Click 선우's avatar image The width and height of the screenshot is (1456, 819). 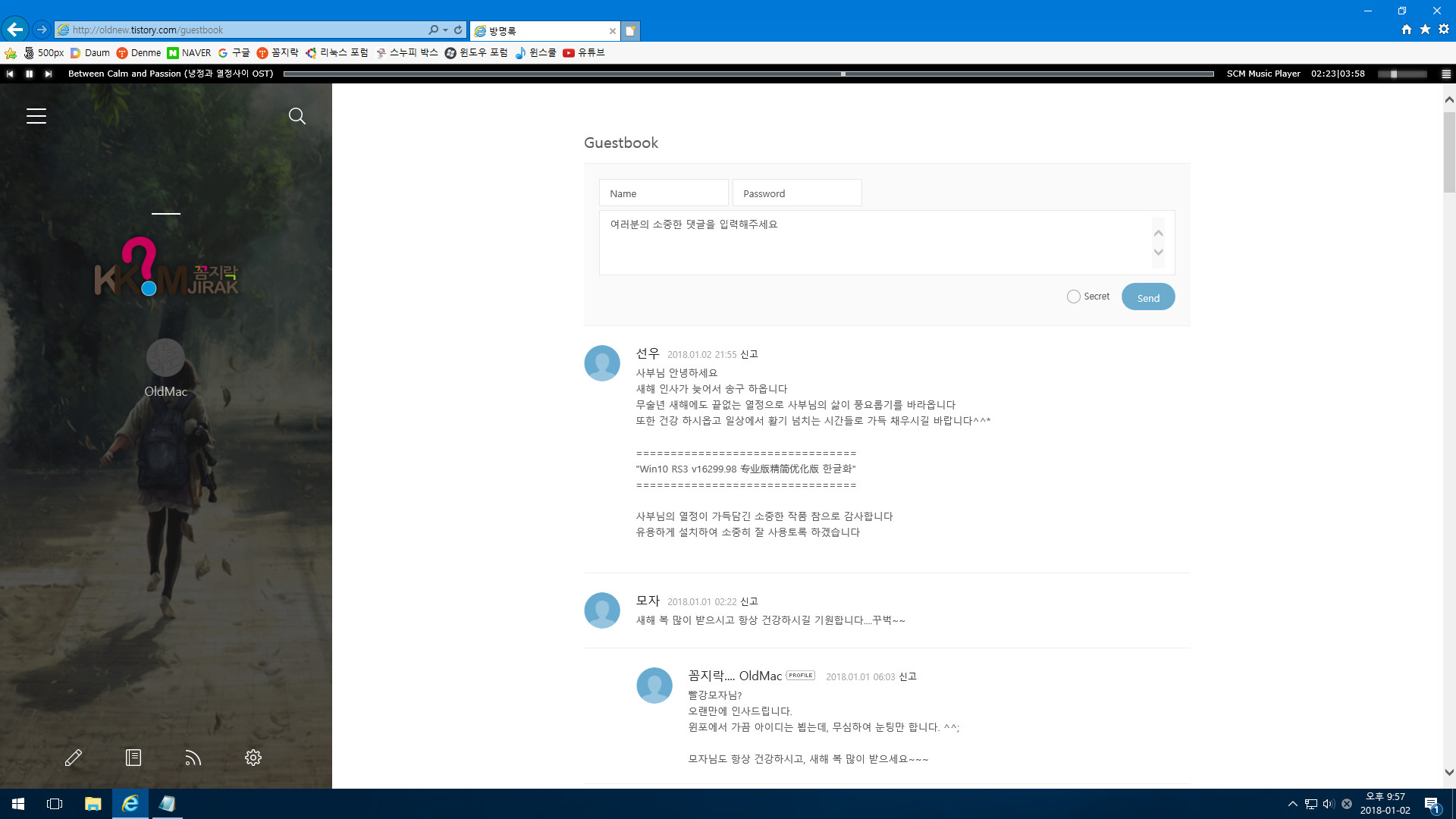coord(602,363)
